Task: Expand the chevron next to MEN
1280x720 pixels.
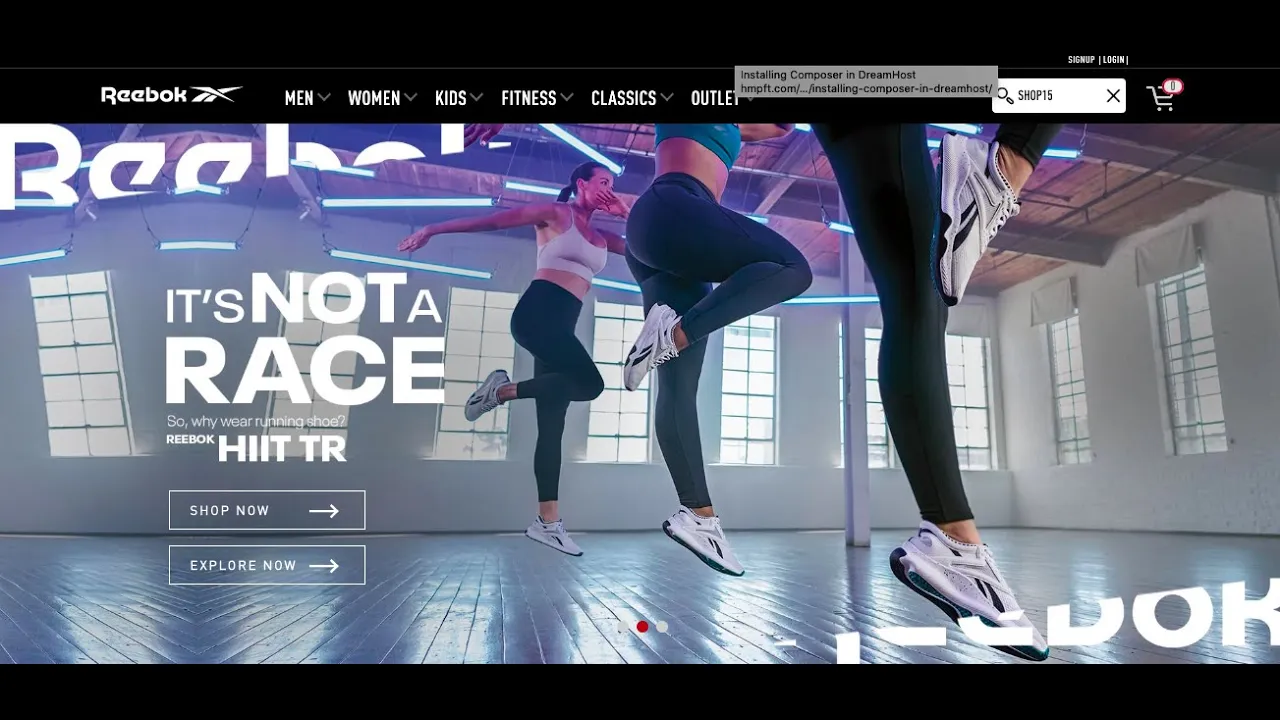Action: pyautogui.click(x=324, y=98)
